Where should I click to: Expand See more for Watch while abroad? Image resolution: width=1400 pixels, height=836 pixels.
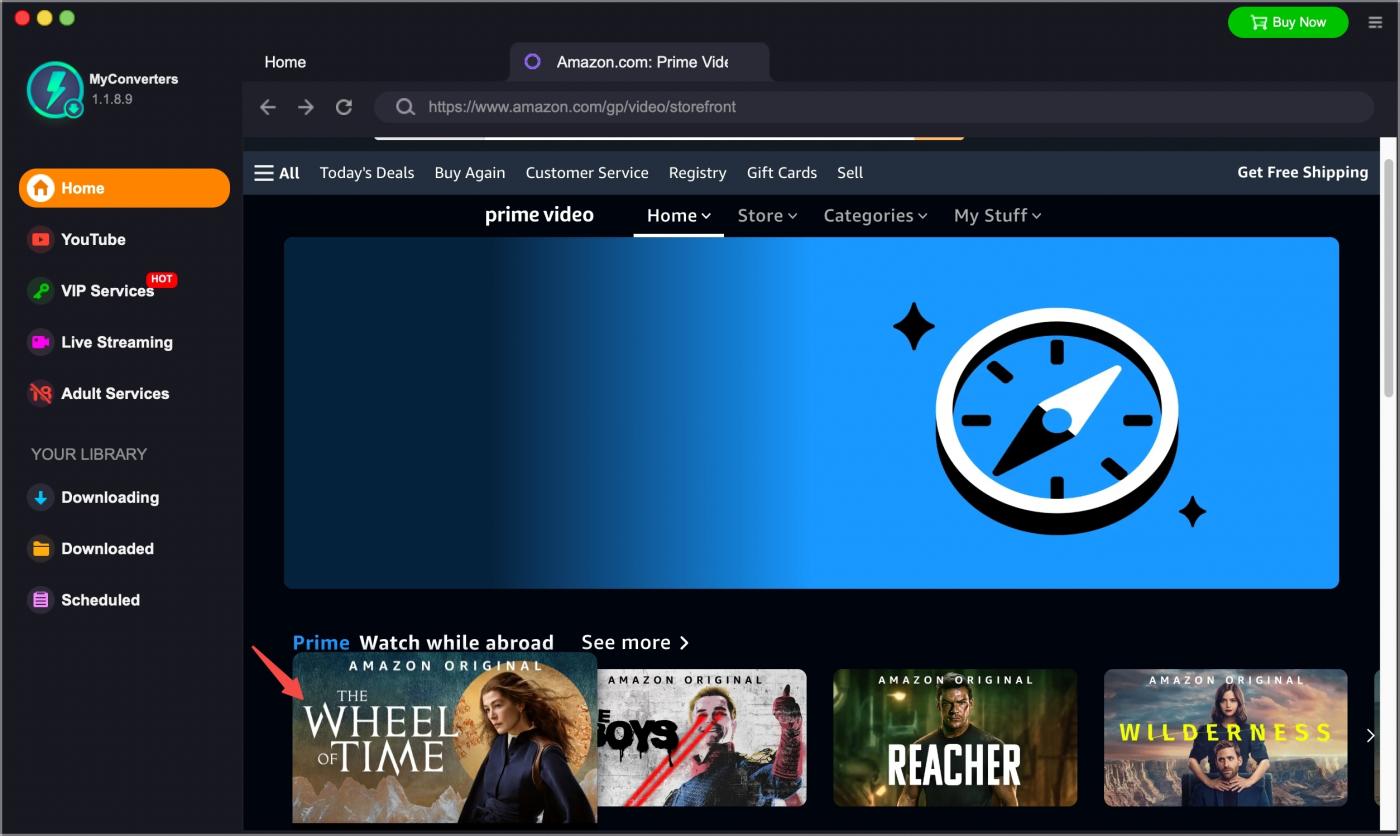(635, 642)
